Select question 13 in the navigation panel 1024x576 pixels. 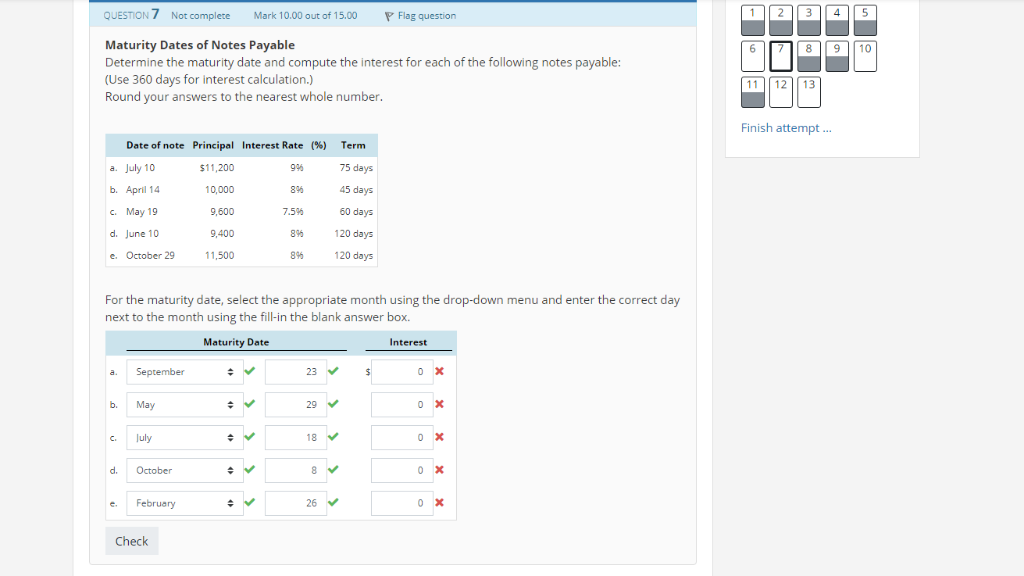808,91
